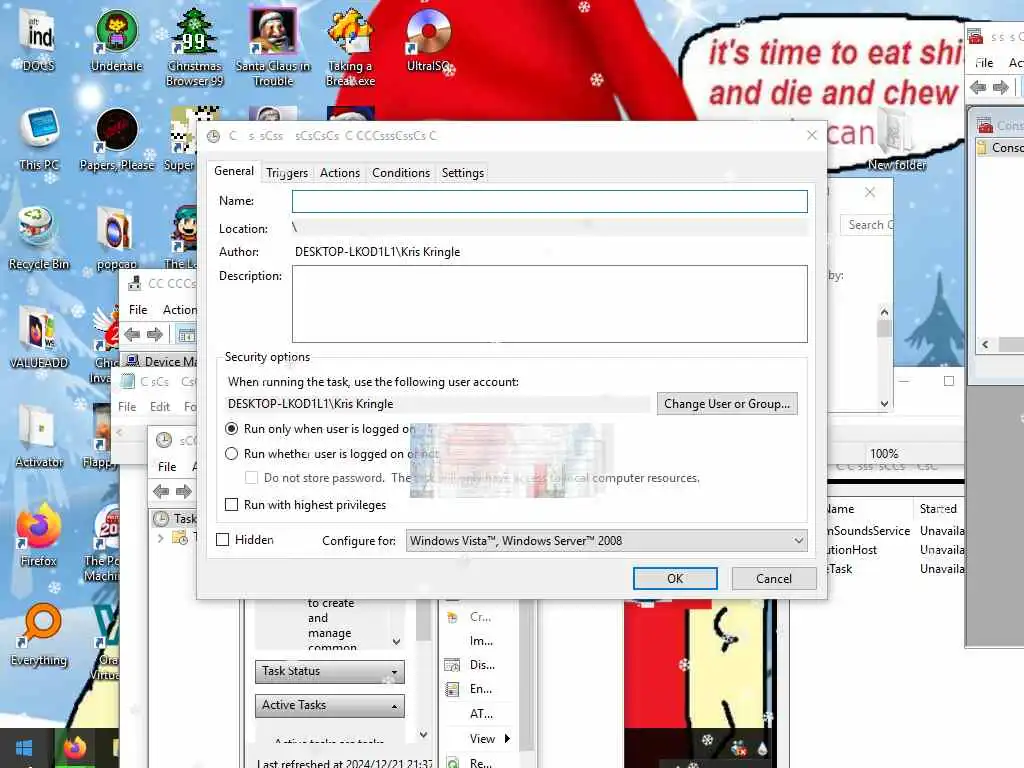Click Change User or Group button
The width and height of the screenshot is (1024, 768).
click(727, 404)
